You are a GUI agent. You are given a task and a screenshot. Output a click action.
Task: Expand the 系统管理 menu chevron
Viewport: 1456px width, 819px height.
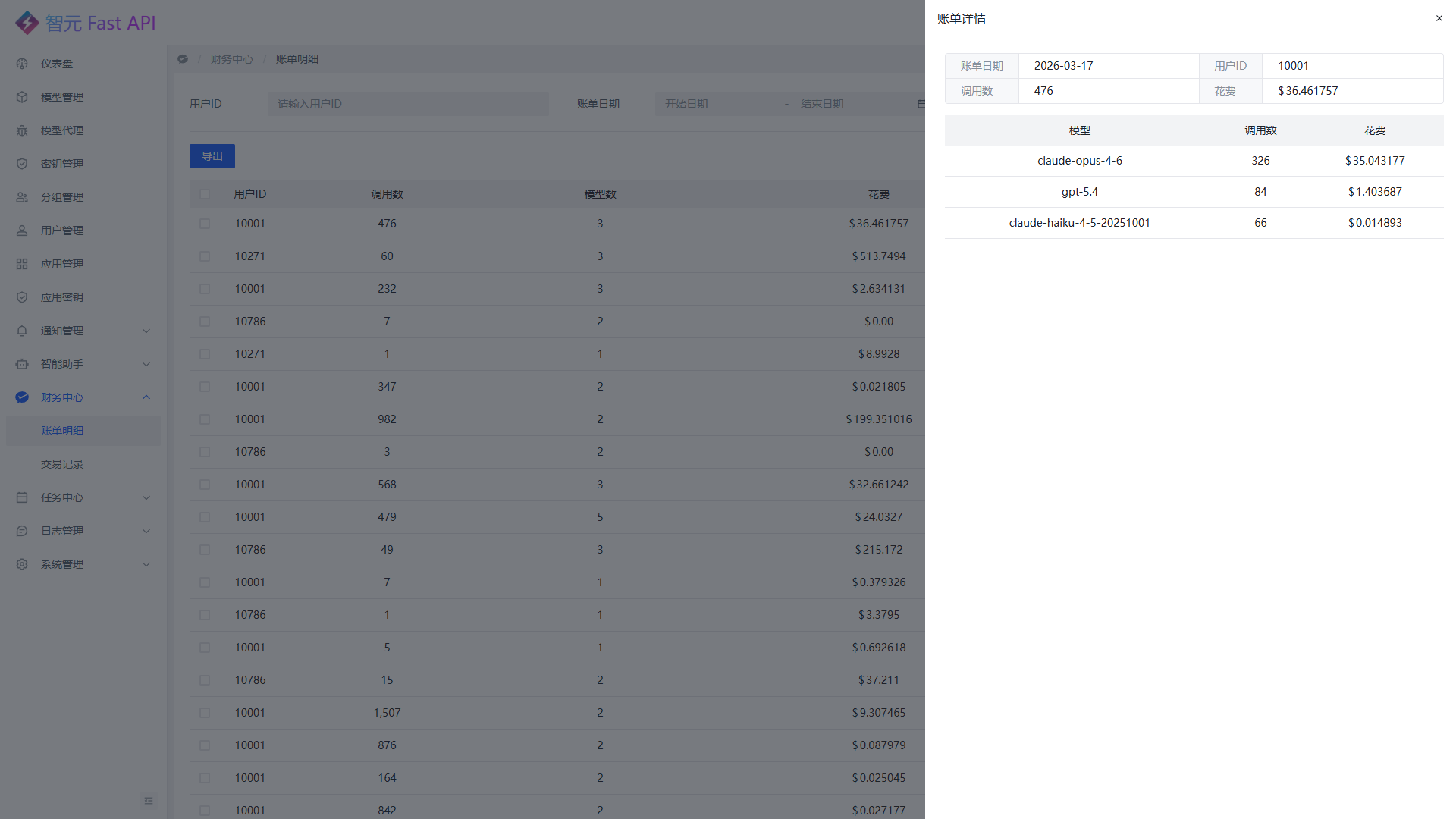click(x=146, y=564)
